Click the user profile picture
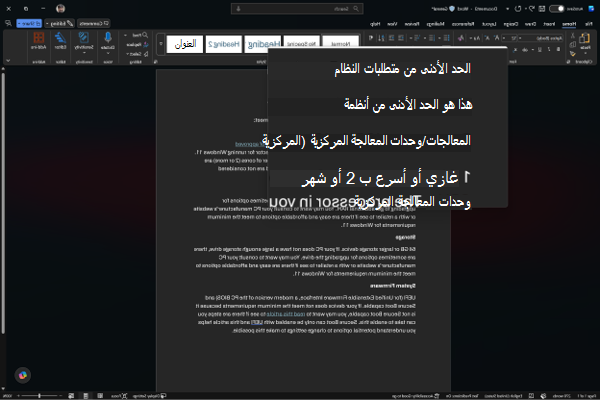Screen dimensions: 600x400 [60, 8]
